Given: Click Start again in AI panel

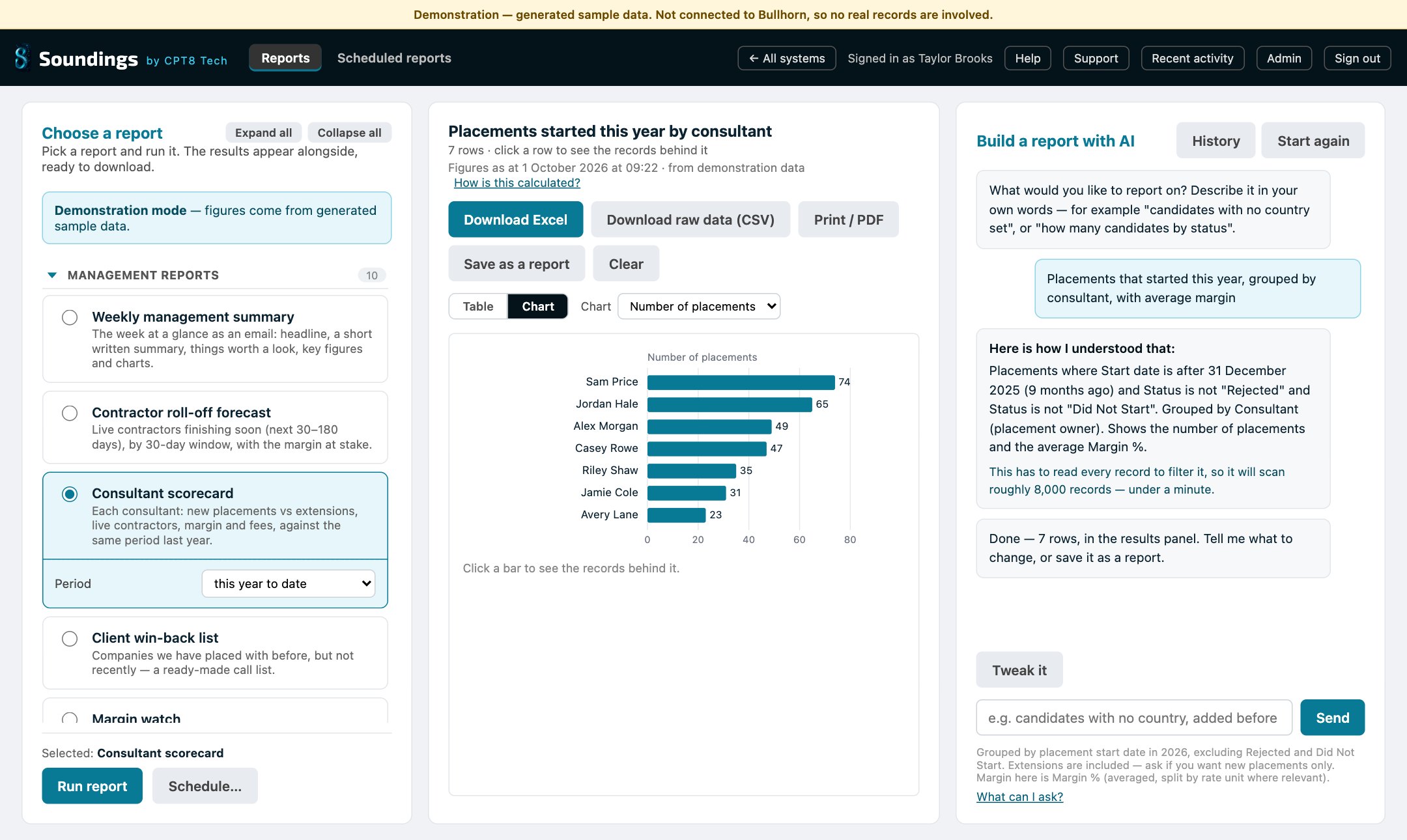Looking at the screenshot, I should coord(1313,141).
